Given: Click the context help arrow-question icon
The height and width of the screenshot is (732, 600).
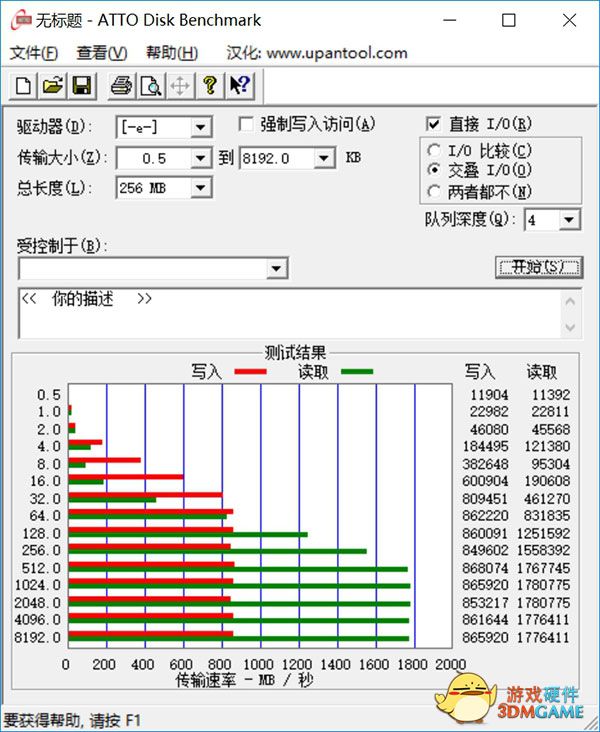Looking at the screenshot, I should click(x=240, y=86).
